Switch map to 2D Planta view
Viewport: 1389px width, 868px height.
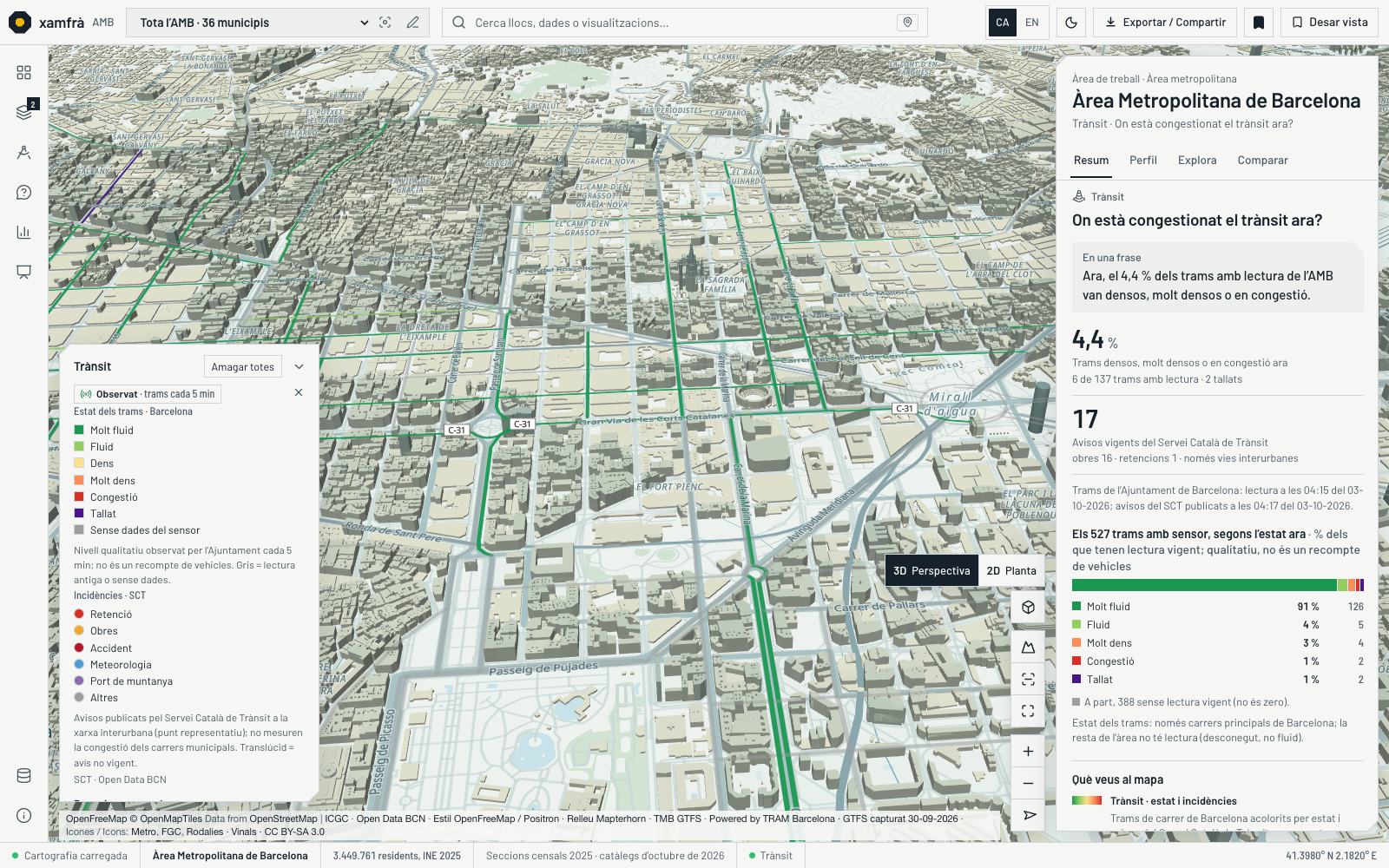coord(1011,571)
